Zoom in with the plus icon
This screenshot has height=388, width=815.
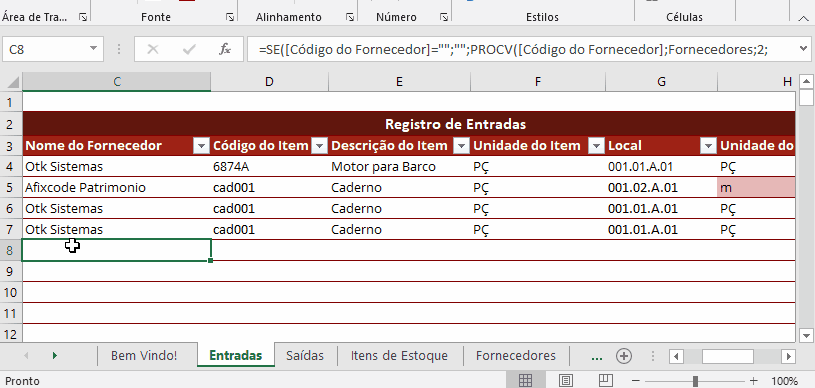754,381
